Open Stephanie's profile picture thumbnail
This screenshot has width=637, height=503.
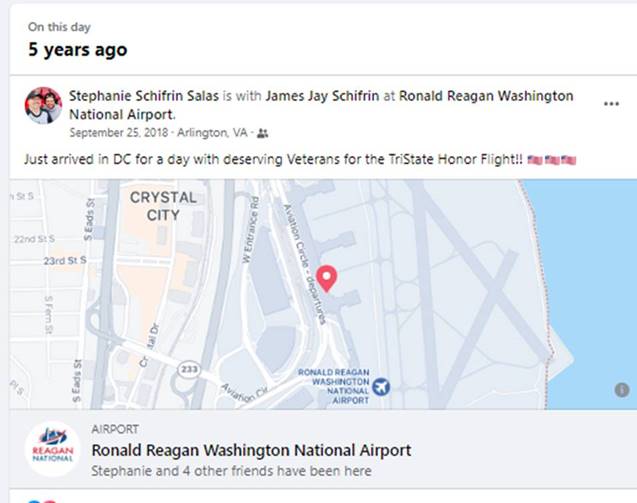pyautogui.click(x=44, y=105)
